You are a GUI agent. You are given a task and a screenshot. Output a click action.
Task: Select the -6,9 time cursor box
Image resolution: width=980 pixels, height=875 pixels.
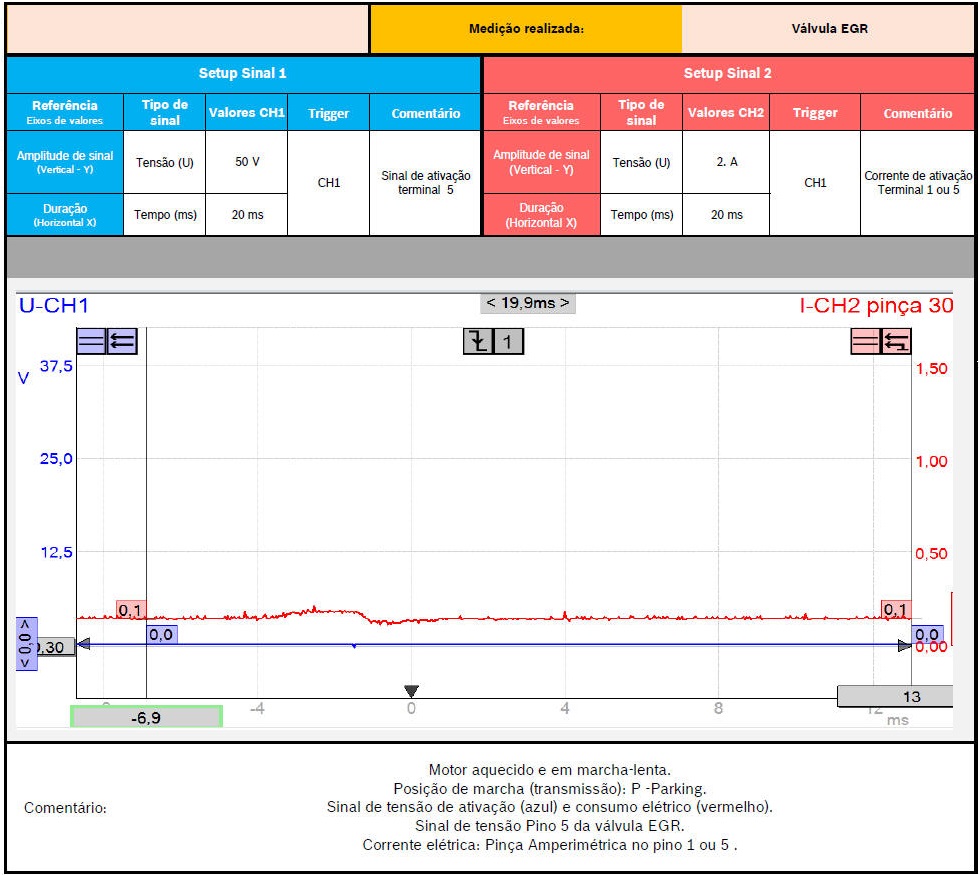pyautogui.click(x=146, y=716)
